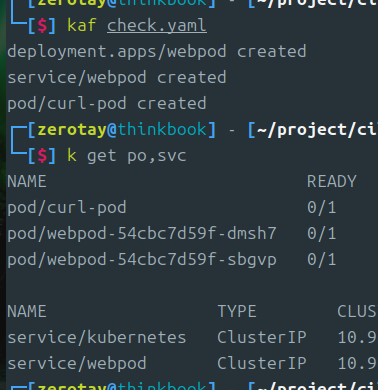
Task: Select line 'pod/curl-pod created'
Action: click(x=107, y=104)
